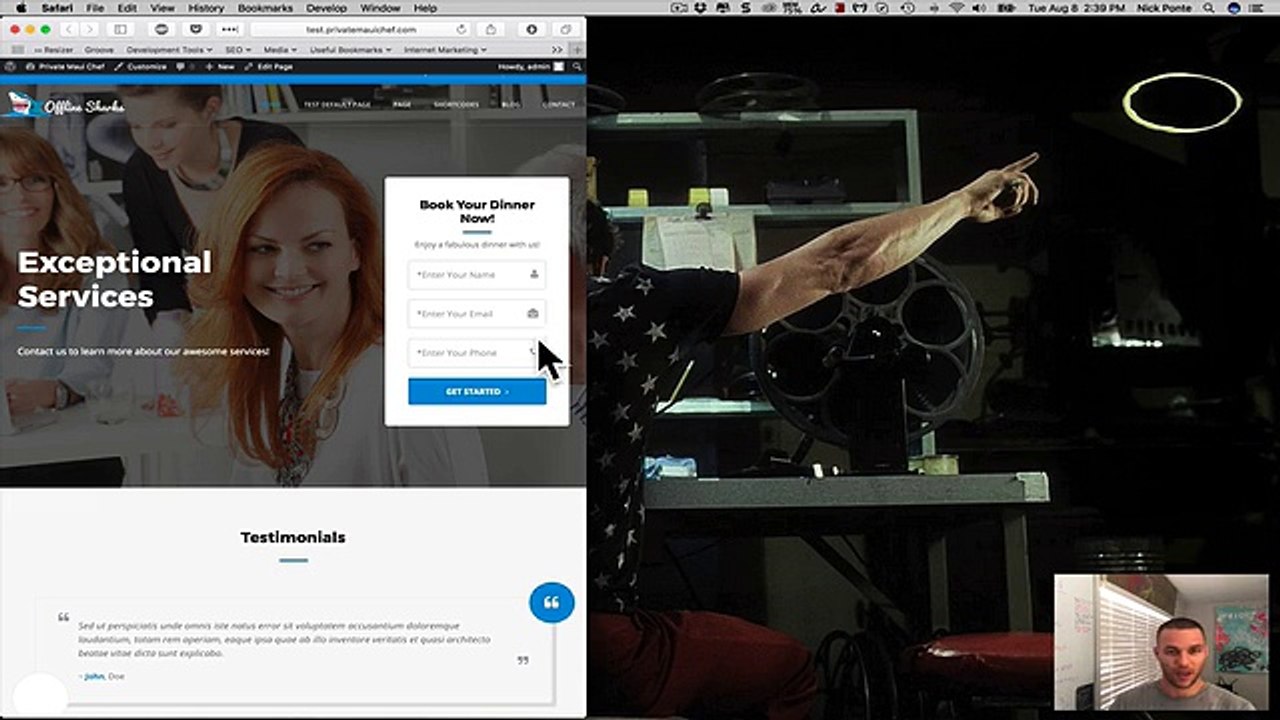Click the Enter Your Email field
Image resolution: width=1280 pixels, height=720 pixels.
477,313
